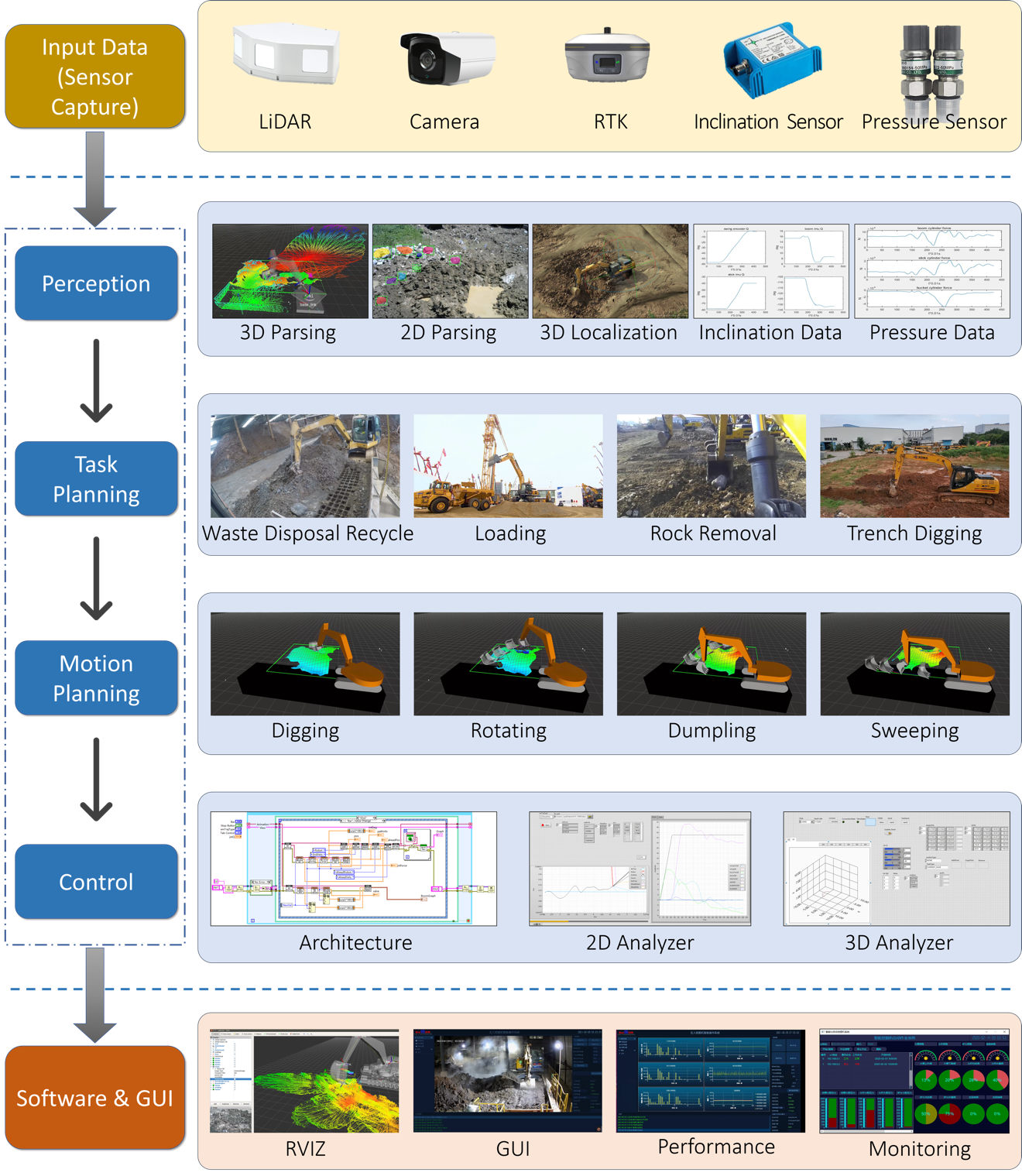Click the 'Camera' label
1022x1176 pixels.
click(x=444, y=122)
